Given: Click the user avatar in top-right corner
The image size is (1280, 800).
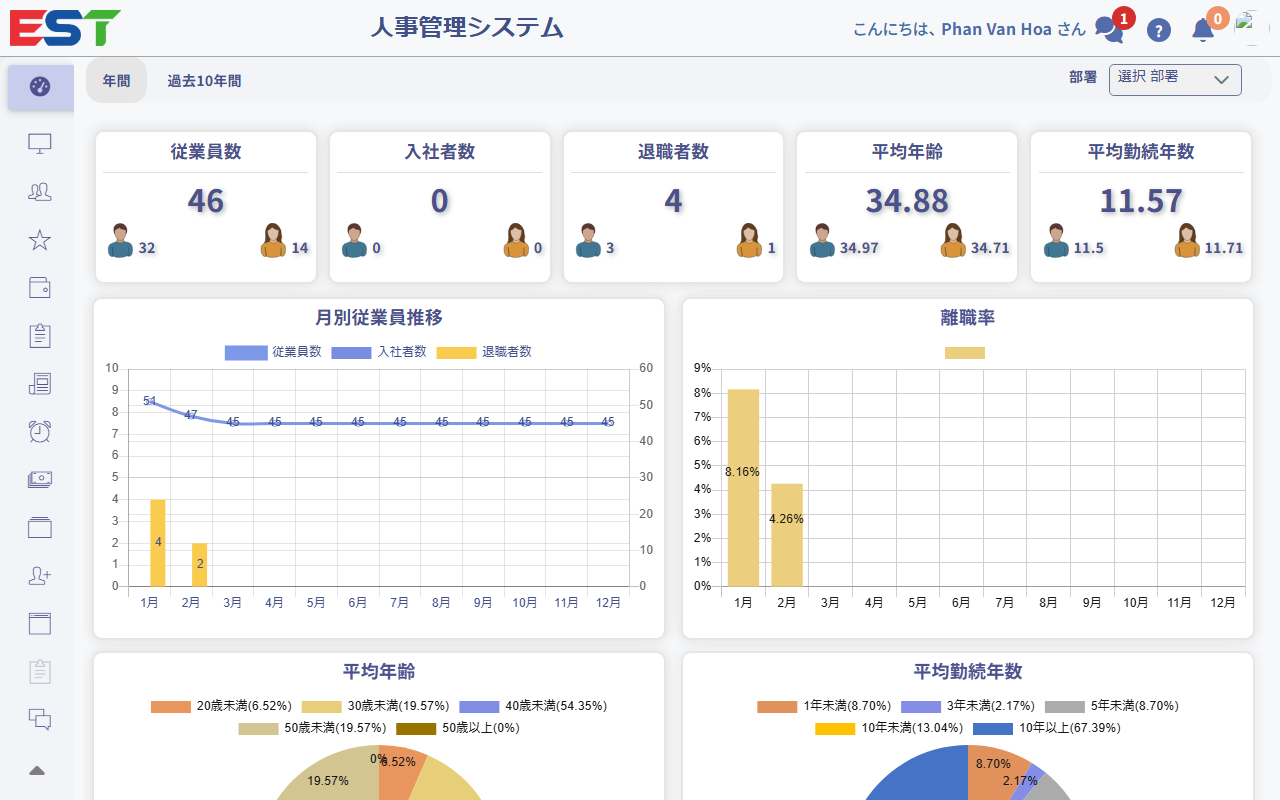Looking at the screenshot, I should click(x=1251, y=28).
